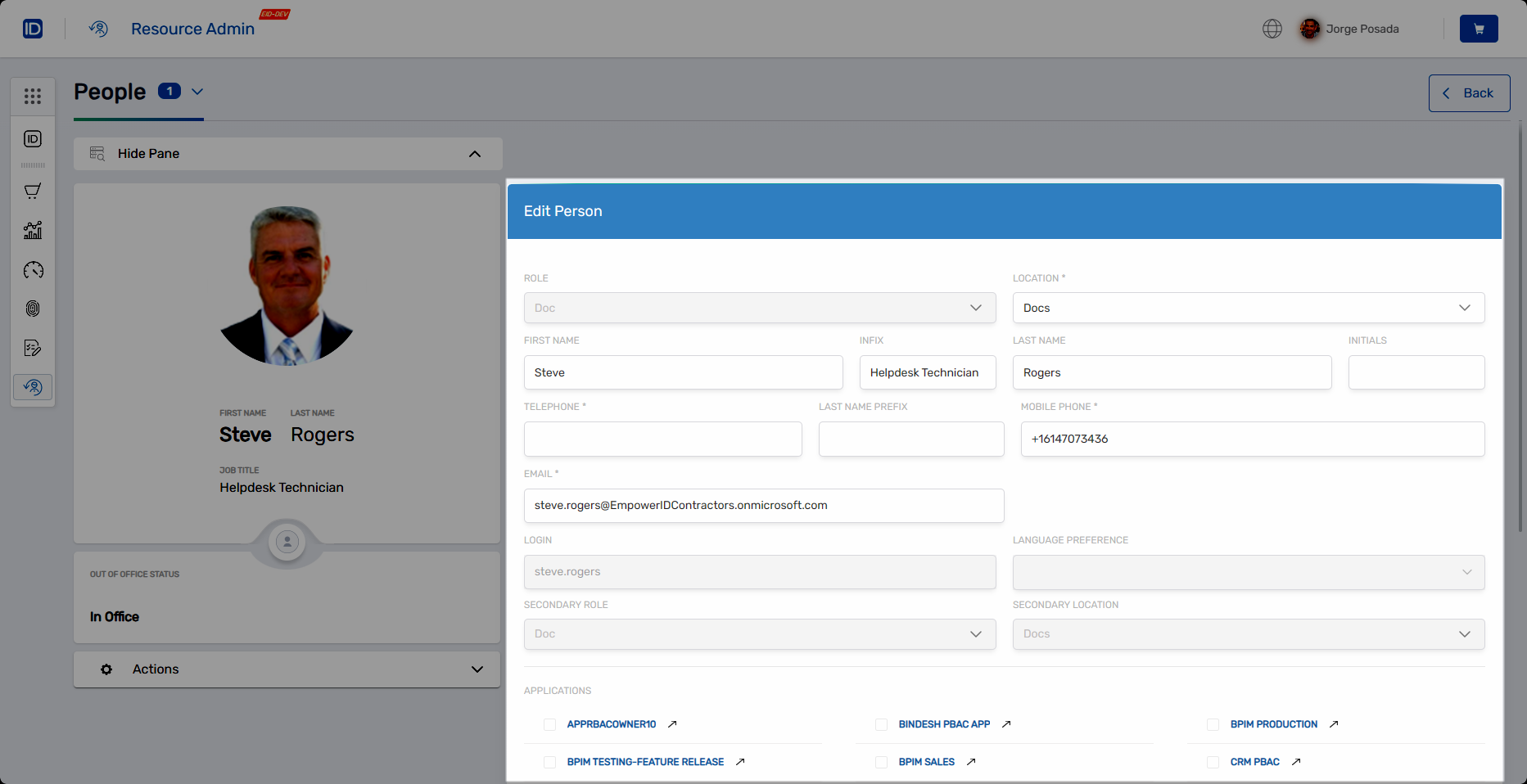1527x784 pixels.
Task: Select the gauge dashboard icon in sidebar
Action: pos(33,270)
